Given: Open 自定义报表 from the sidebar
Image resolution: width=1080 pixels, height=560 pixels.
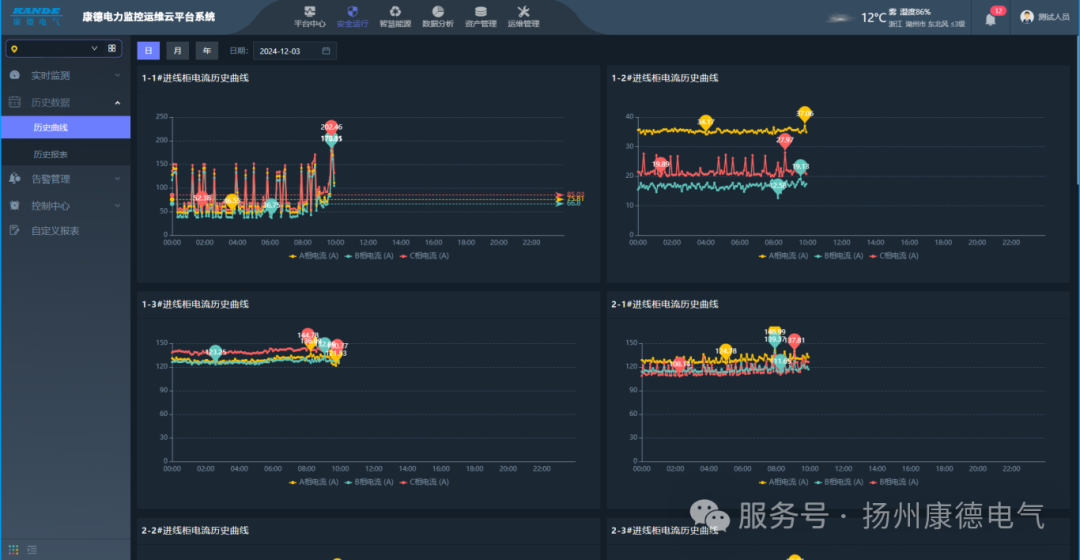Looking at the screenshot, I should point(55,231).
